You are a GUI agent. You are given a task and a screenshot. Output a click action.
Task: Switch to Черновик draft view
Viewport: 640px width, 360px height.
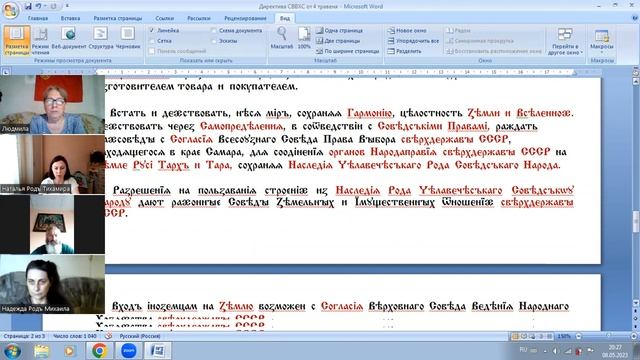(128, 39)
